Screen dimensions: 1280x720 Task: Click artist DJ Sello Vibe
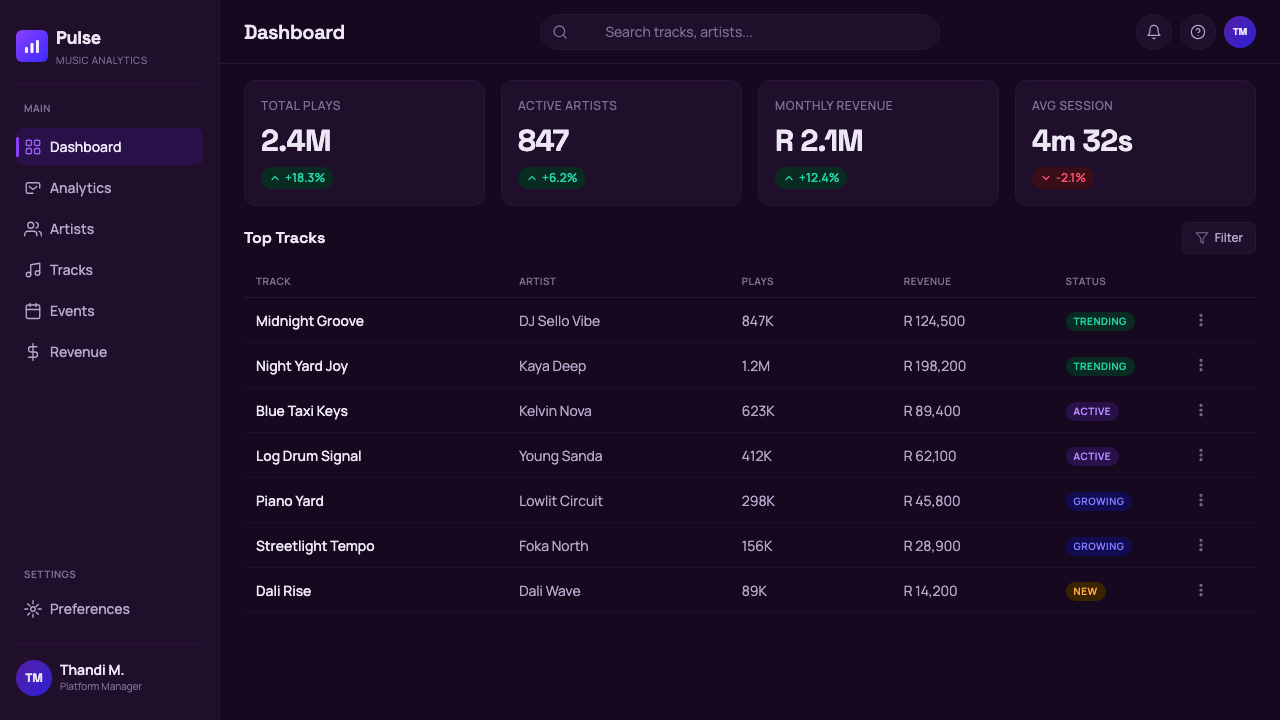point(559,321)
